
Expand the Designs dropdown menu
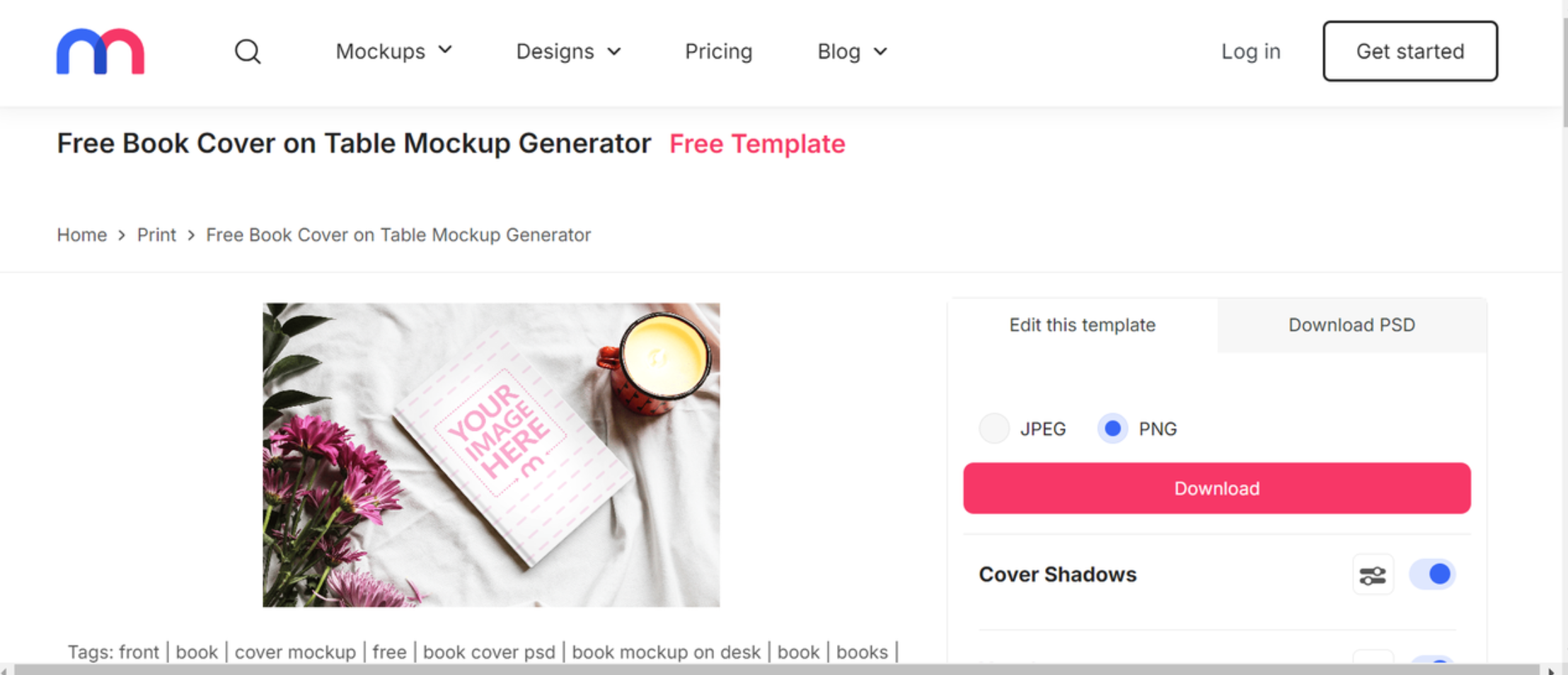[568, 52]
